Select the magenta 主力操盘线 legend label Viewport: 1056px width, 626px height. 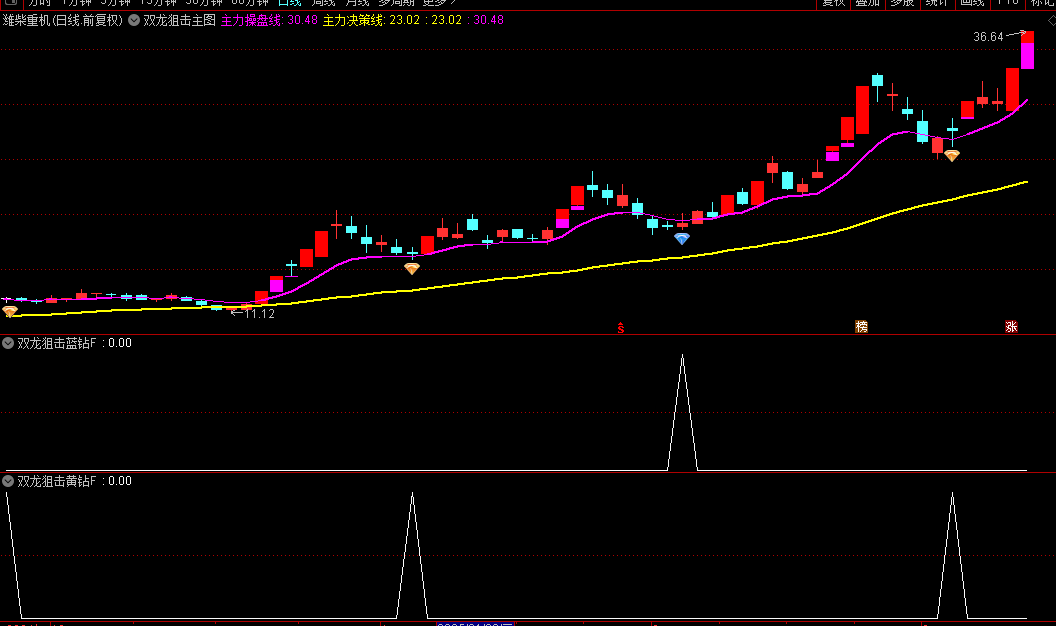250,20
